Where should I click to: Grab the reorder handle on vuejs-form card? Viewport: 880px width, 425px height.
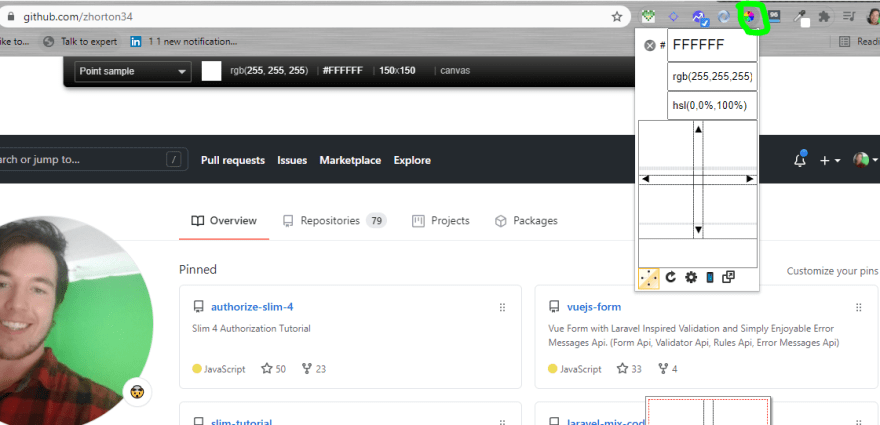click(859, 307)
